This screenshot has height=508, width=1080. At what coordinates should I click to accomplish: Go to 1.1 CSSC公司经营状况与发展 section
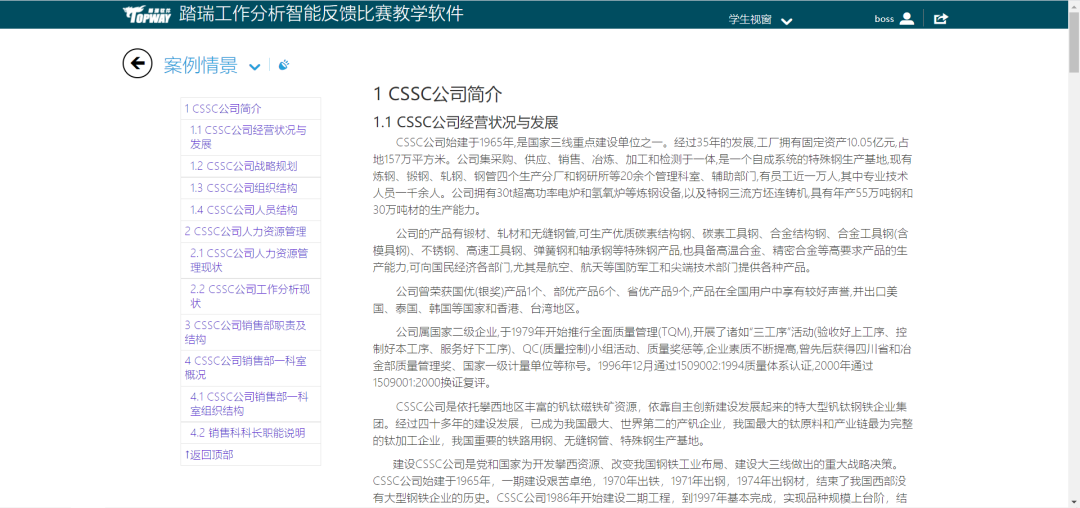point(248,136)
